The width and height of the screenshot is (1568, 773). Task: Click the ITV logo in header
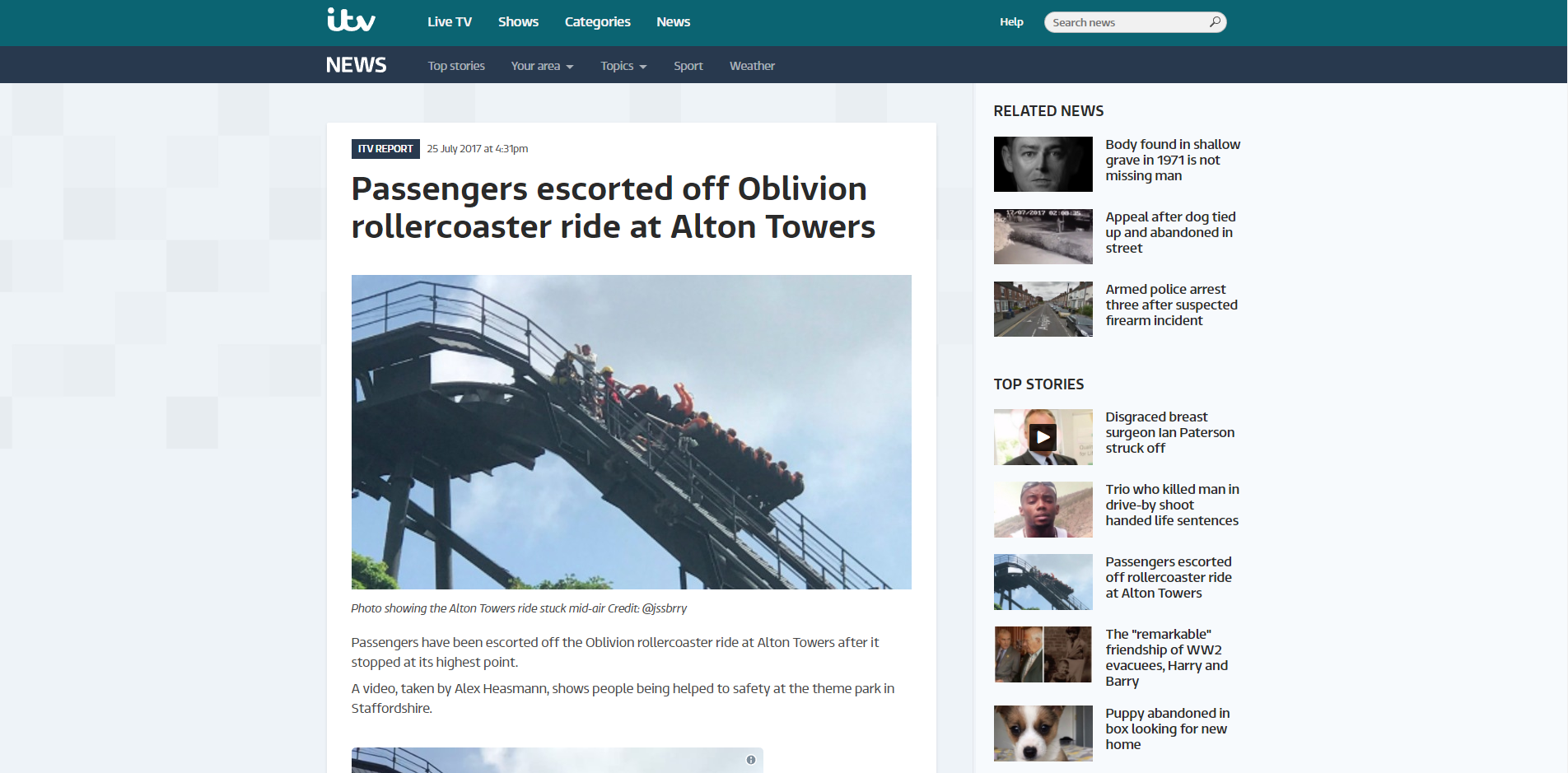(352, 20)
